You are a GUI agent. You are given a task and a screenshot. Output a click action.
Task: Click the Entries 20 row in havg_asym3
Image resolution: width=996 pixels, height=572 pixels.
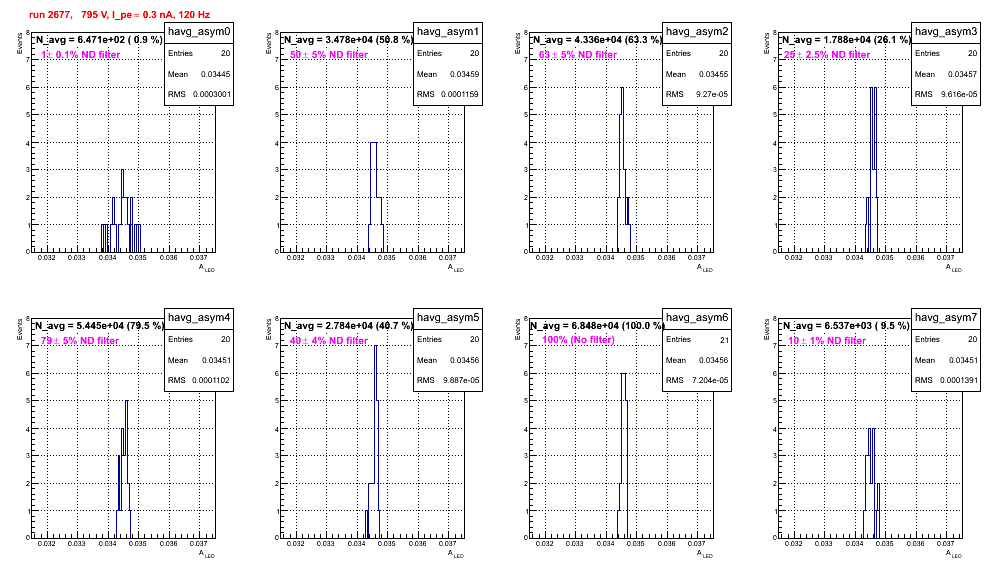coord(946,53)
